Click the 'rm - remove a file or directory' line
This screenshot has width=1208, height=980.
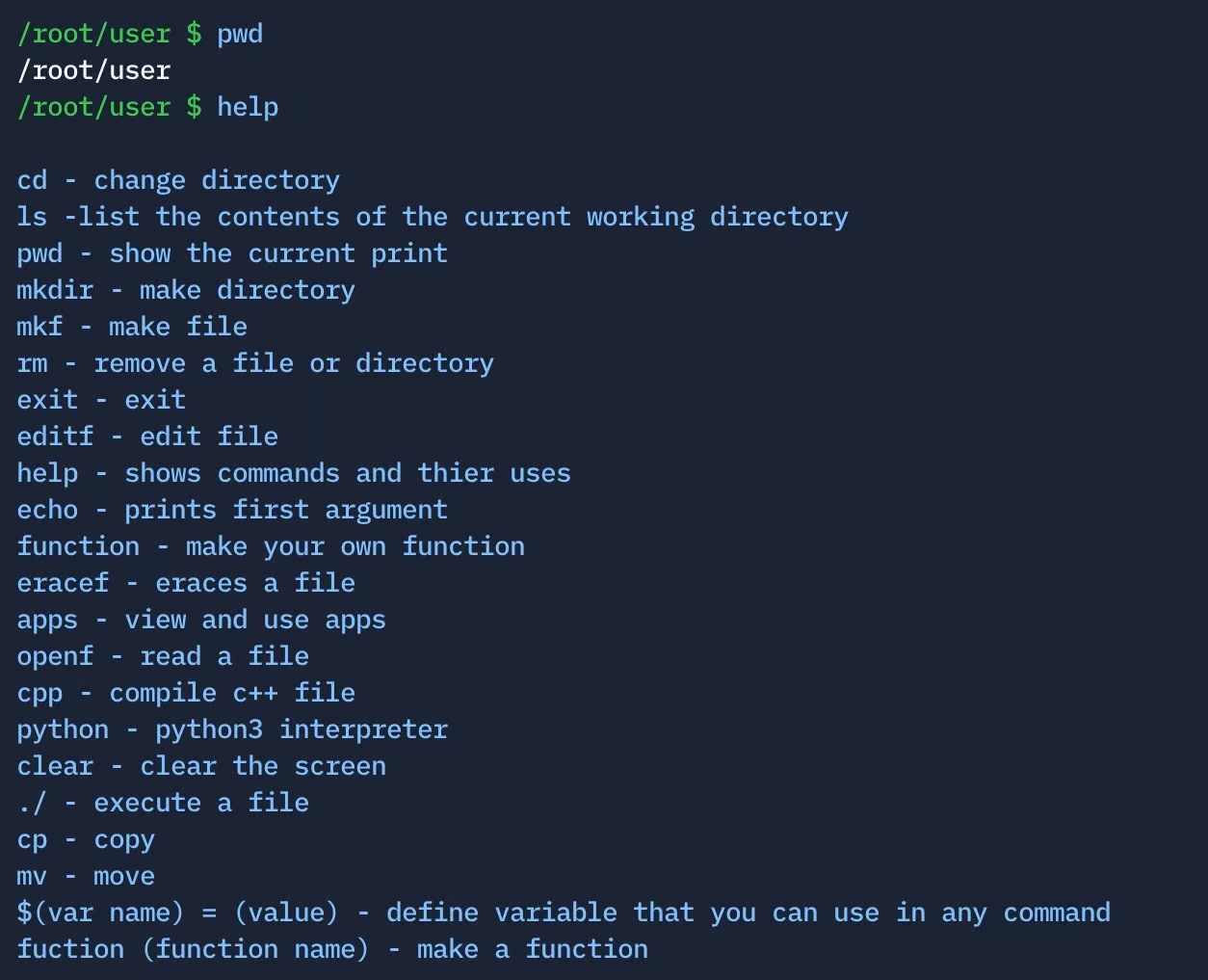click(x=255, y=363)
